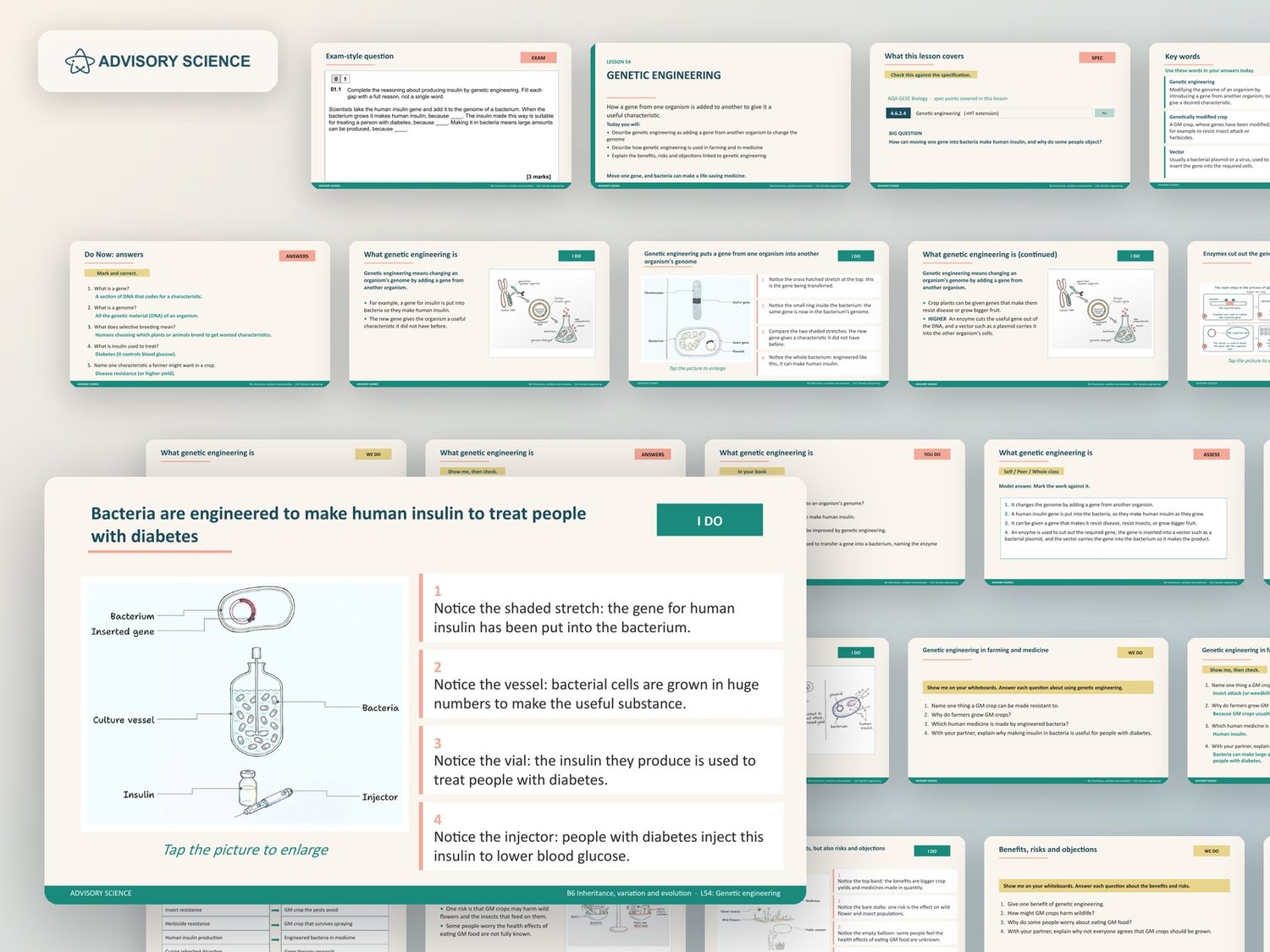The image size is (1270, 952).
Task: Click the "Inserted gene" diagram label
Action: [x=123, y=631]
